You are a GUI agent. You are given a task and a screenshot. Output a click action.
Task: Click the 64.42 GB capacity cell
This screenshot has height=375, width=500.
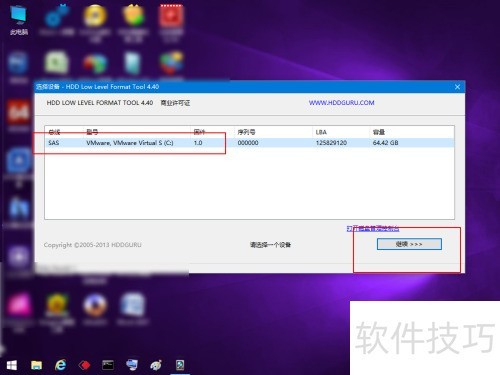[386, 143]
